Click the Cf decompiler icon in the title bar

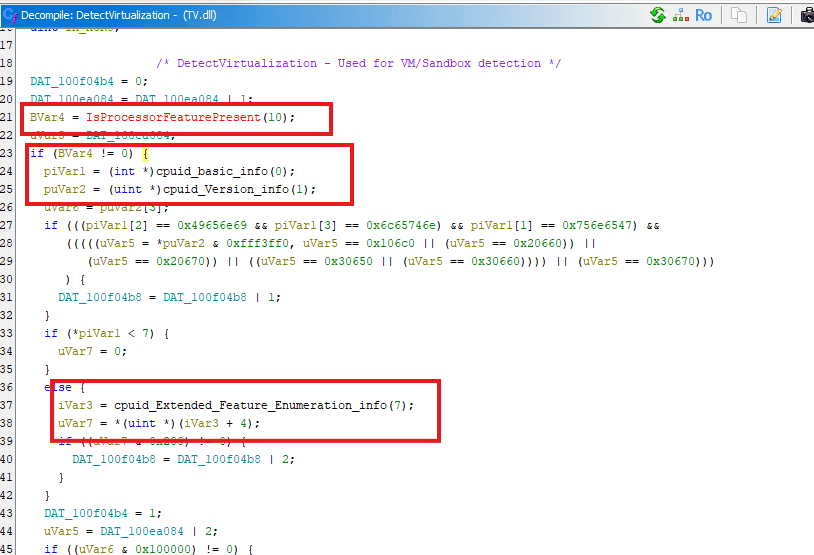(x=10, y=15)
